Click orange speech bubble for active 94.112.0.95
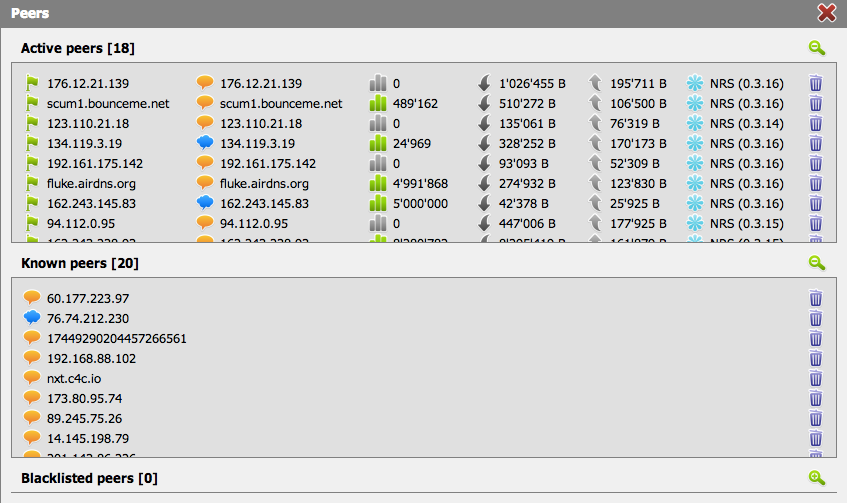 [x=205, y=223]
